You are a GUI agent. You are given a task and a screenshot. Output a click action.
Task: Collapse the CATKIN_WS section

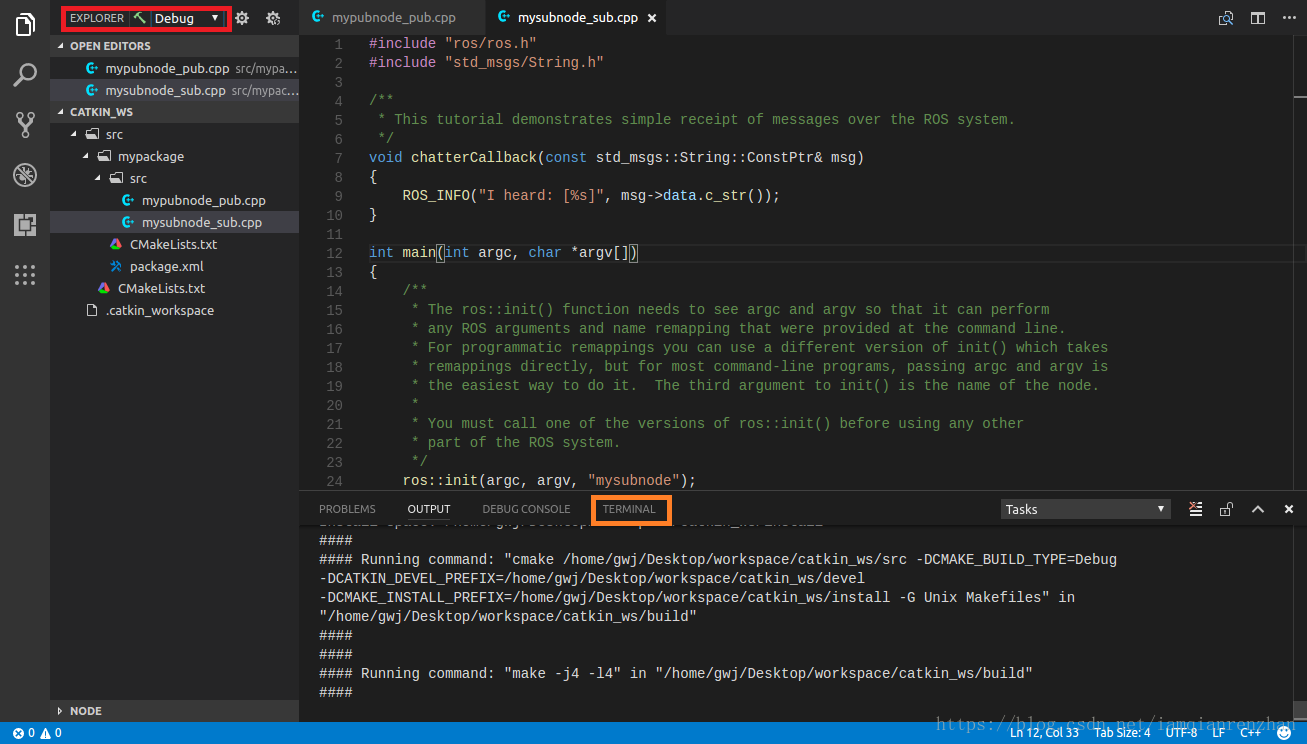(174, 112)
